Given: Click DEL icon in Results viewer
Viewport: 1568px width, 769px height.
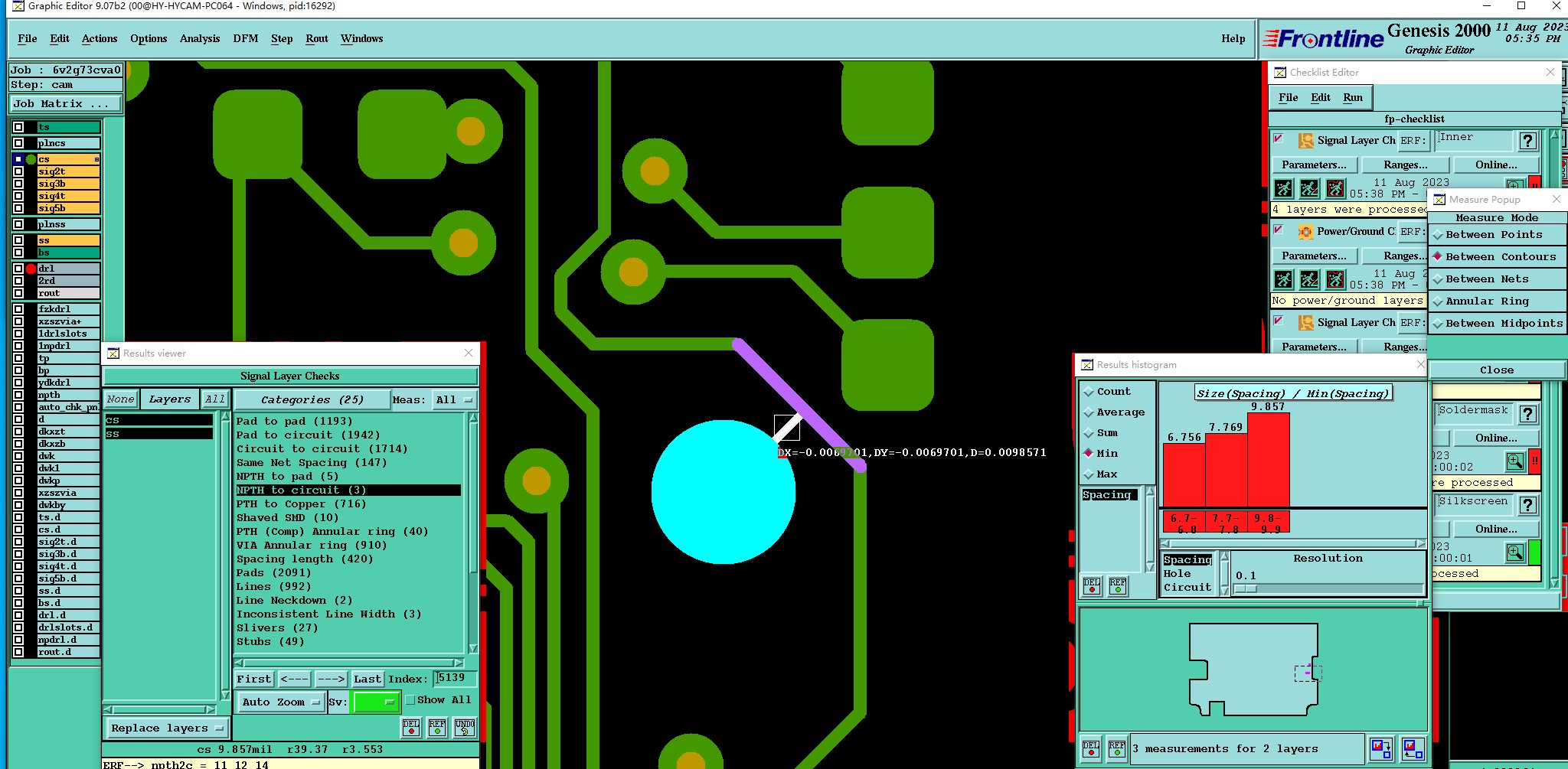Looking at the screenshot, I should point(411,728).
